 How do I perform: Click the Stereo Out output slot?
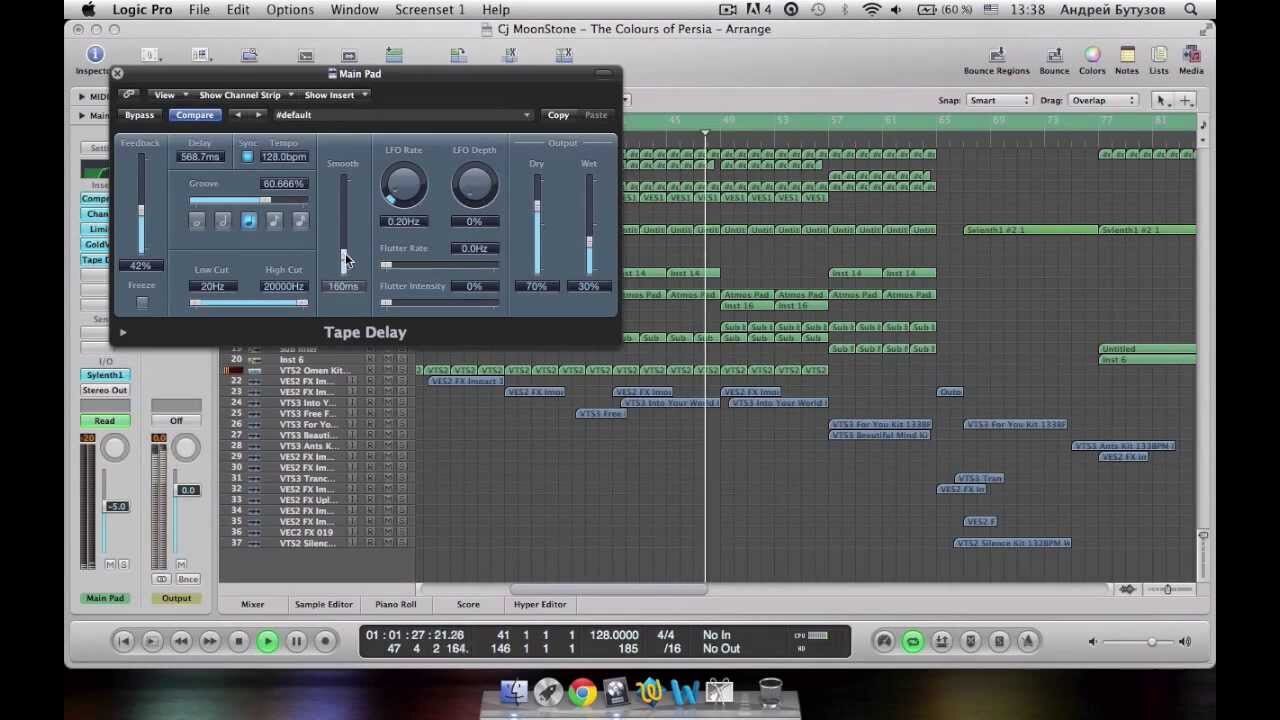click(105, 390)
